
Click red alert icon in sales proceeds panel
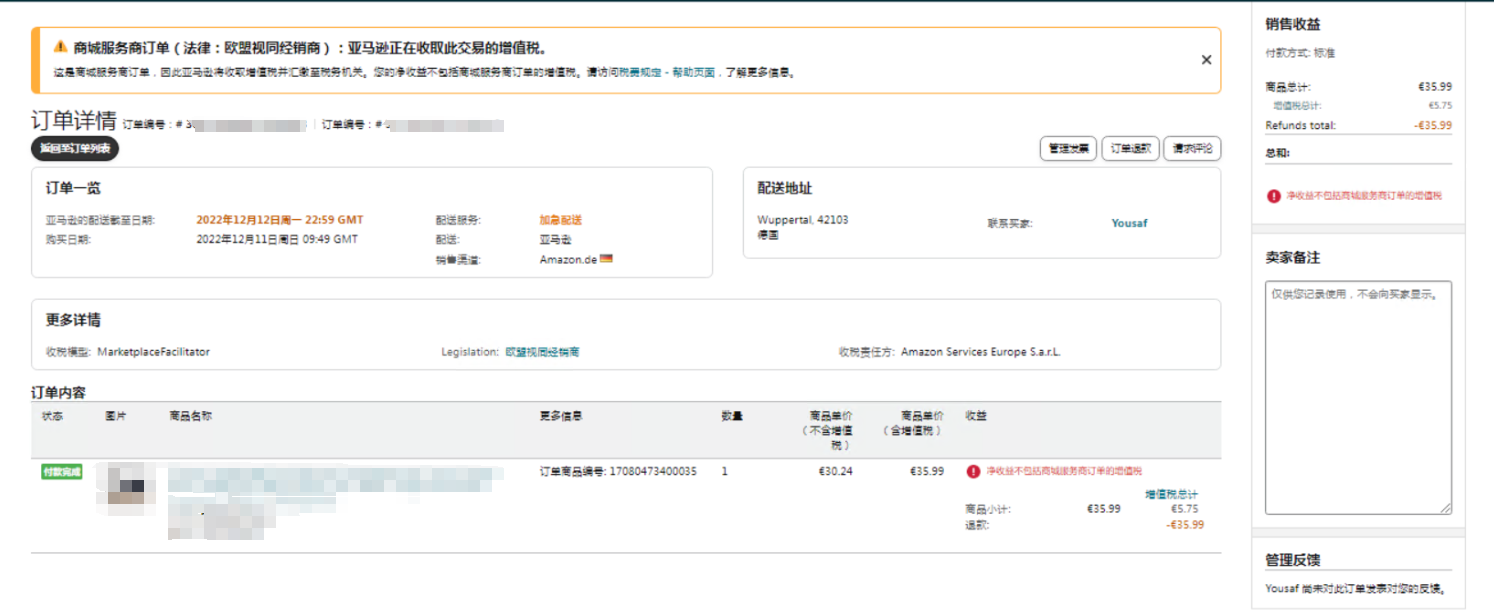[x=1273, y=196]
